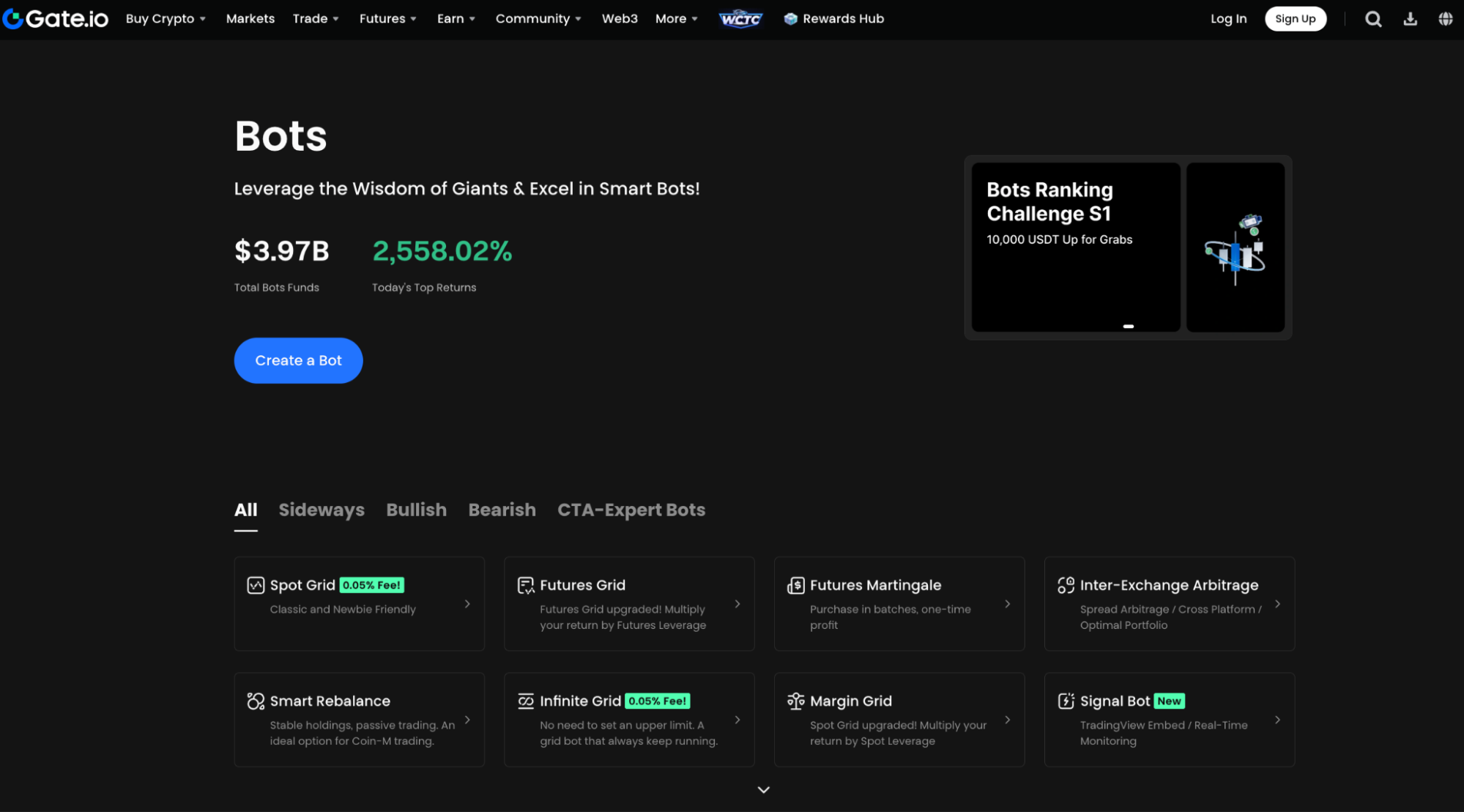Screen dimensions: 1464x812
Task: Click the app download icon near Sign Up
Action: point(1410,18)
